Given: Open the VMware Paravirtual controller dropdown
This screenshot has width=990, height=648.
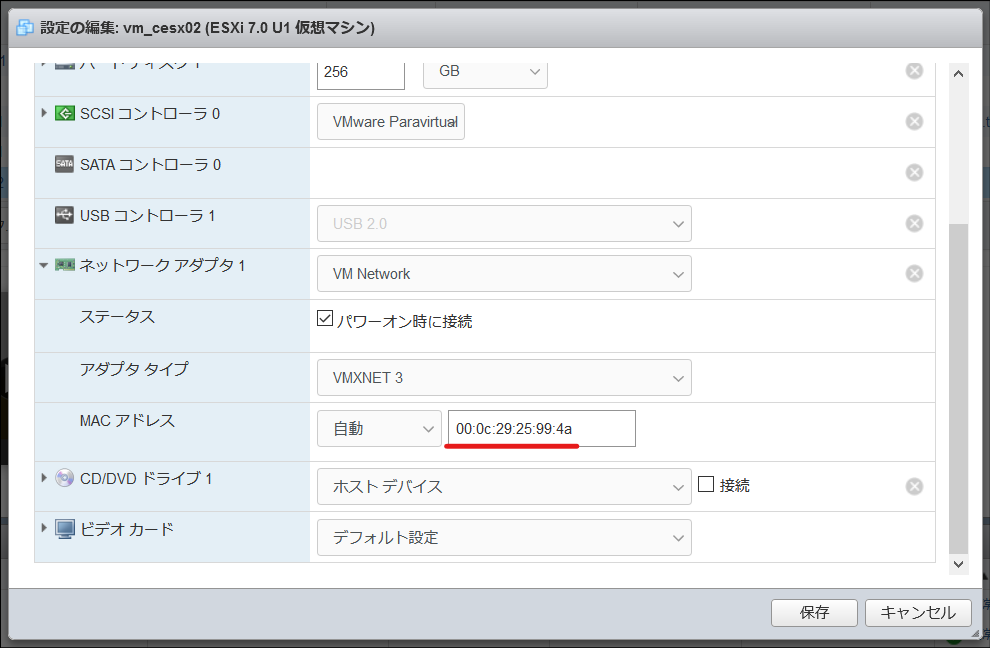Looking at the screenshot, I should pyautogui.click(x=391, y=122).
